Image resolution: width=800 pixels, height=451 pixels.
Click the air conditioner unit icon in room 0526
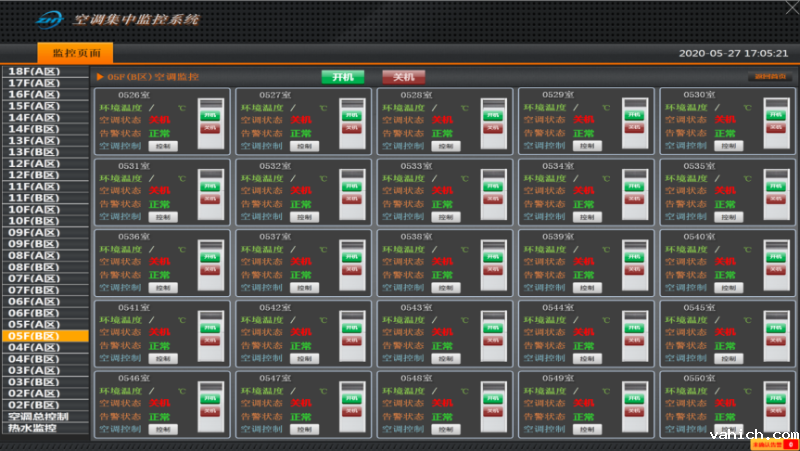tap(210, 123)
